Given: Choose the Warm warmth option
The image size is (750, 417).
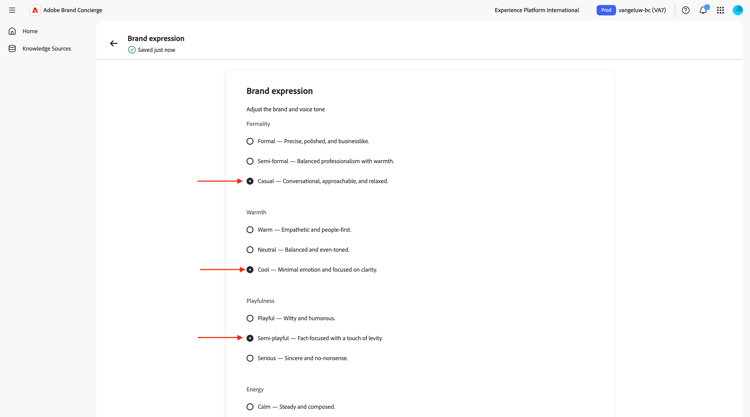Looking at the screenshot, I should tap(250, 230).
